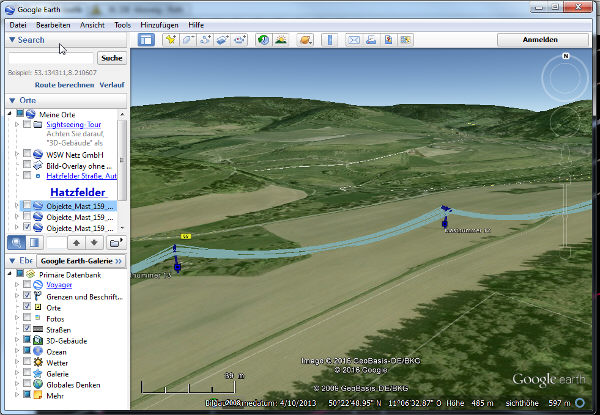Image resolution: width=600 pixels, height=415 pixels.
Task: Click the Mastnummer 13 placemark on the map
Action: pos(177,267)
